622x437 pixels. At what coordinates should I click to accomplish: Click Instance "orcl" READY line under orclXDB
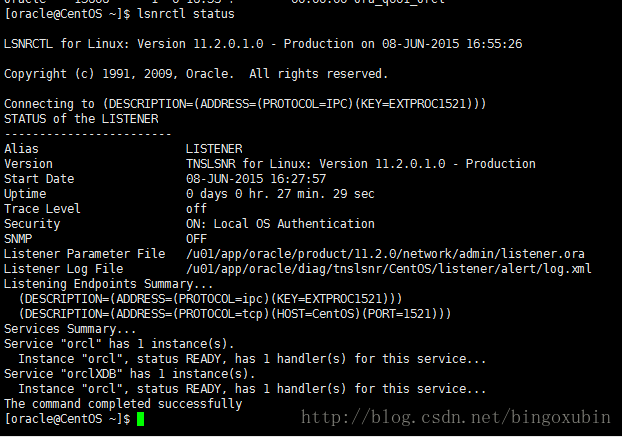[x=252, y=389]
